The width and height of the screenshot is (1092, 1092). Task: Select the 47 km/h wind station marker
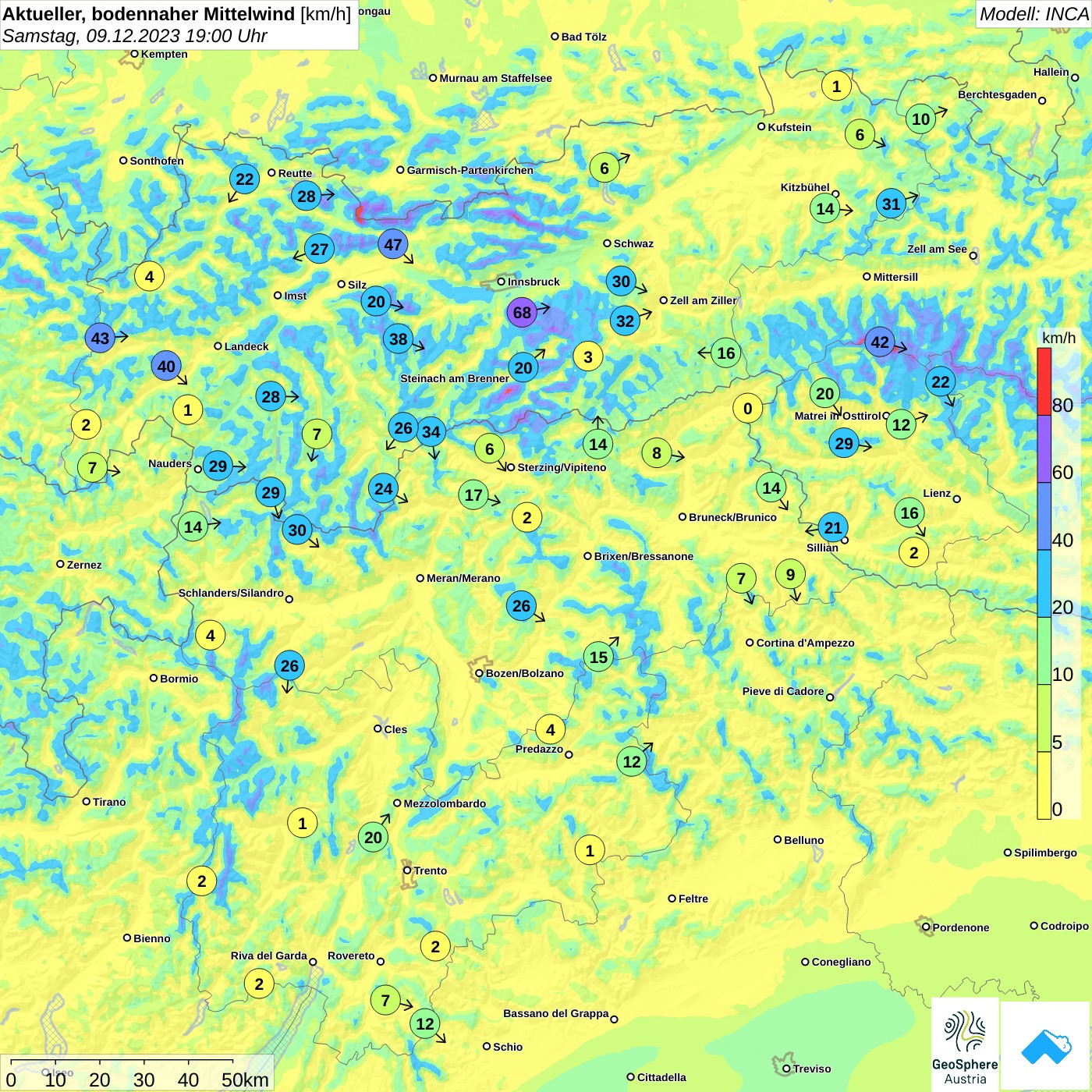pos(393,245)
